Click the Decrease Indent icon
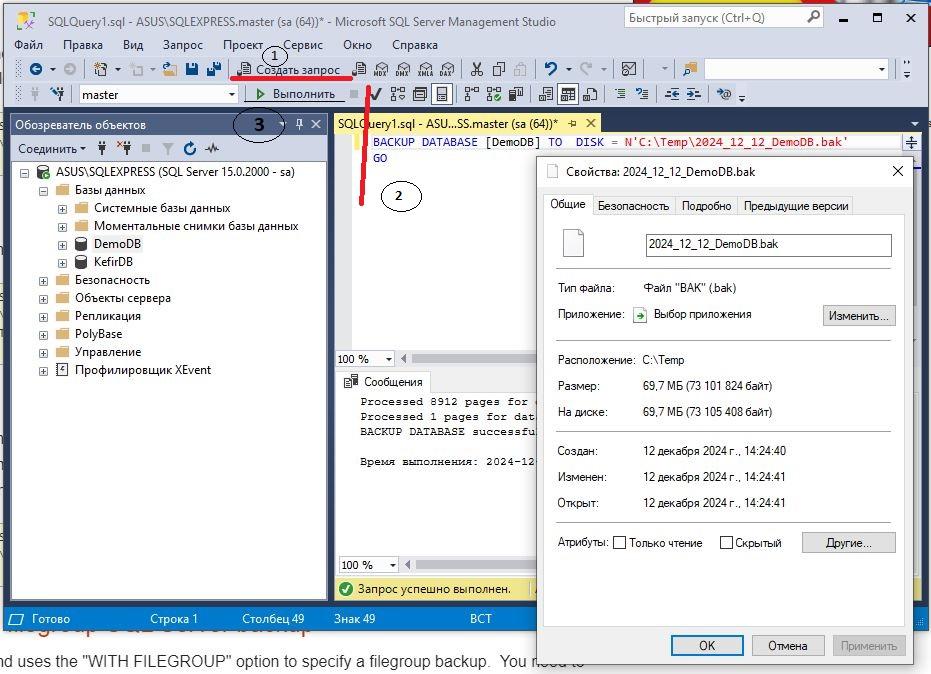The image size is (931, 674). (672, 94)
